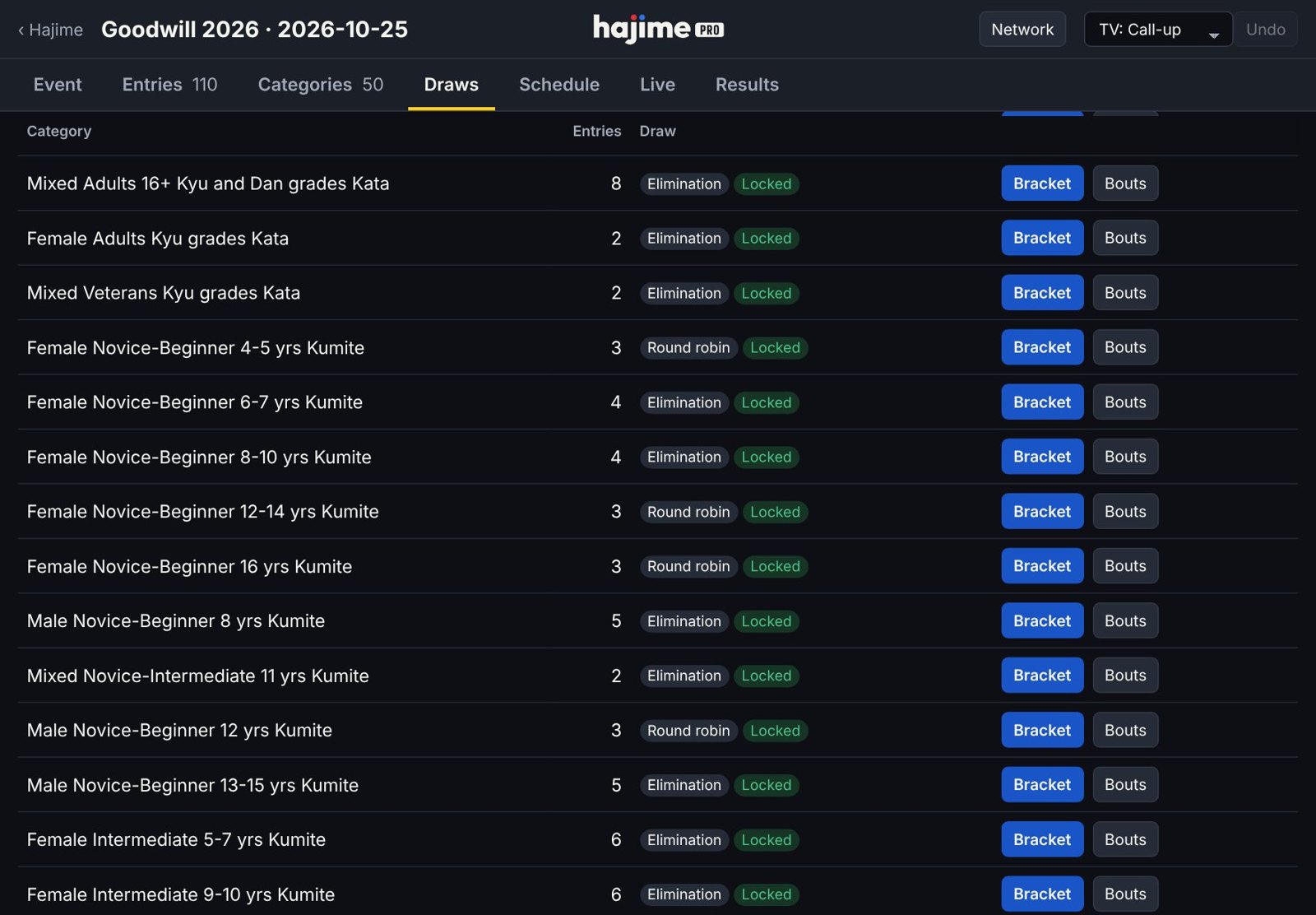Switch to the Schedule tab
Viewport: 1316px width, 915px height.
[x=559, y=85]
